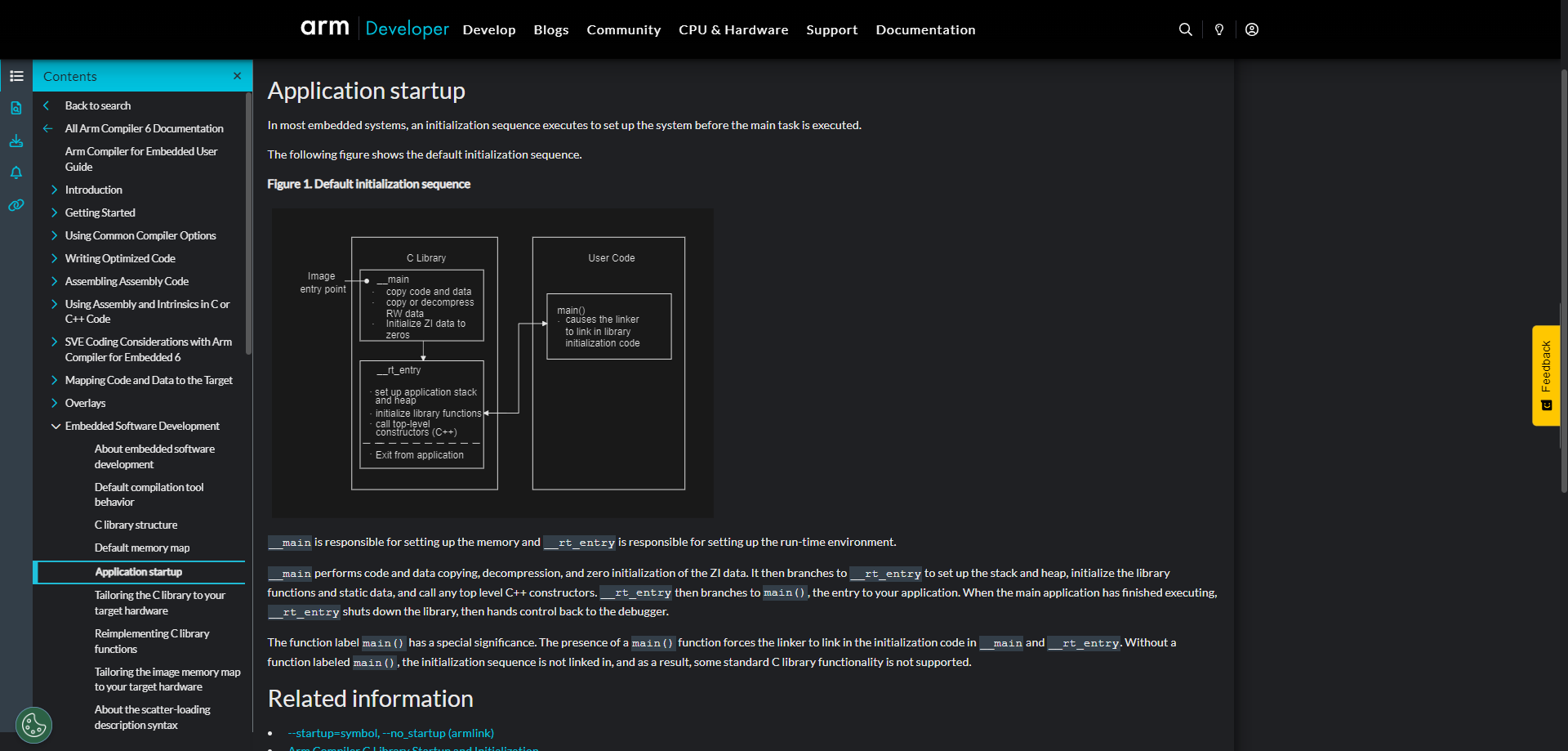Select About the scatter-loading description syntax
1568x751 pixels.
coord(153,717)
